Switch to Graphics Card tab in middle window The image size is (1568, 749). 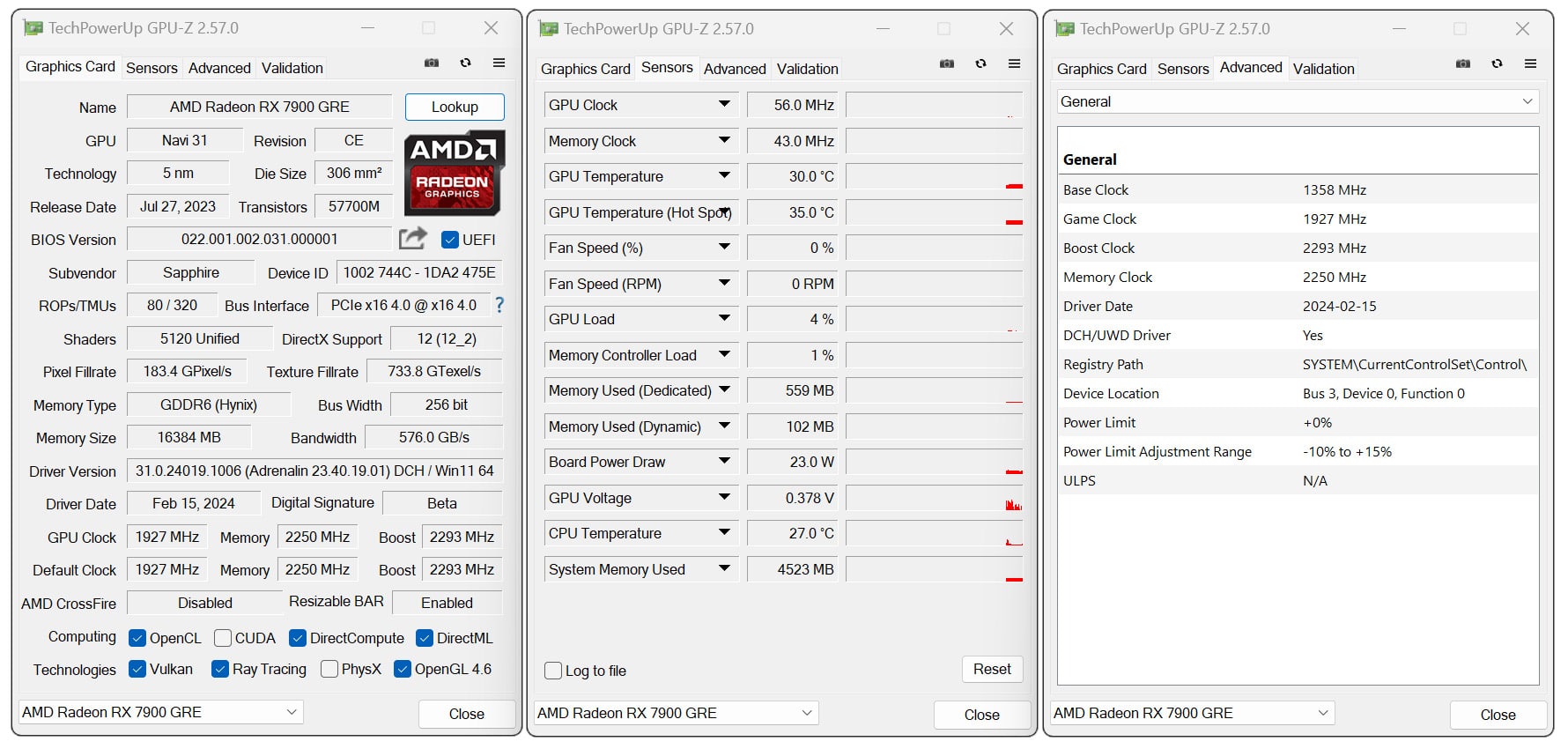586,69
